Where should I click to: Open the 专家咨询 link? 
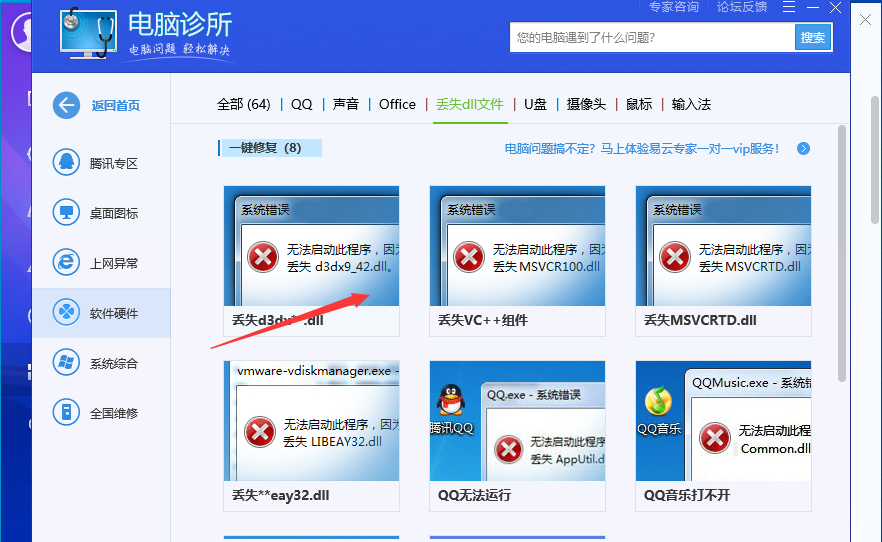673,7
